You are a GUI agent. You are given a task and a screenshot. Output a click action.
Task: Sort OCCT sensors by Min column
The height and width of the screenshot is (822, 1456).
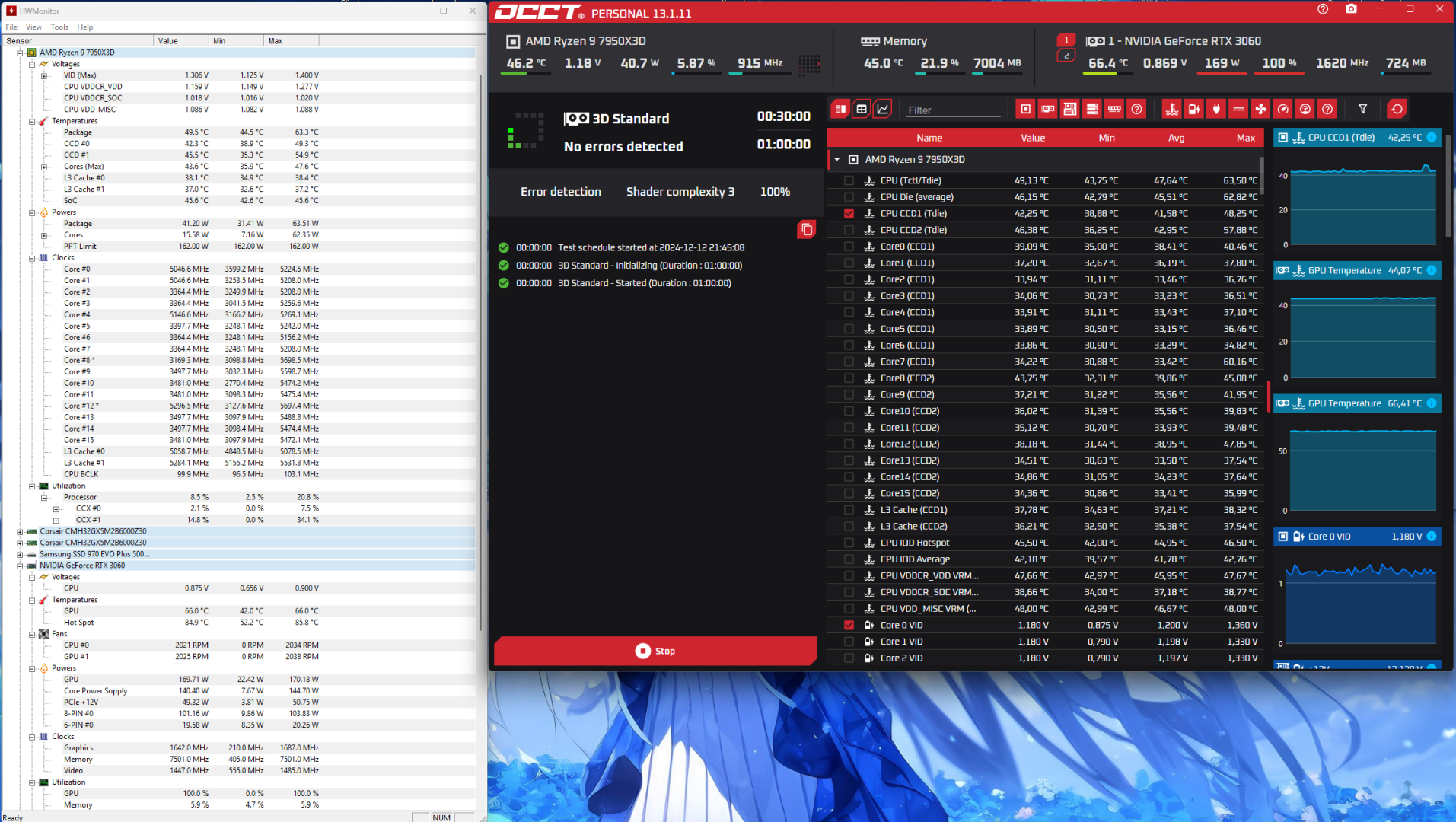click(x=1107, y=138)
